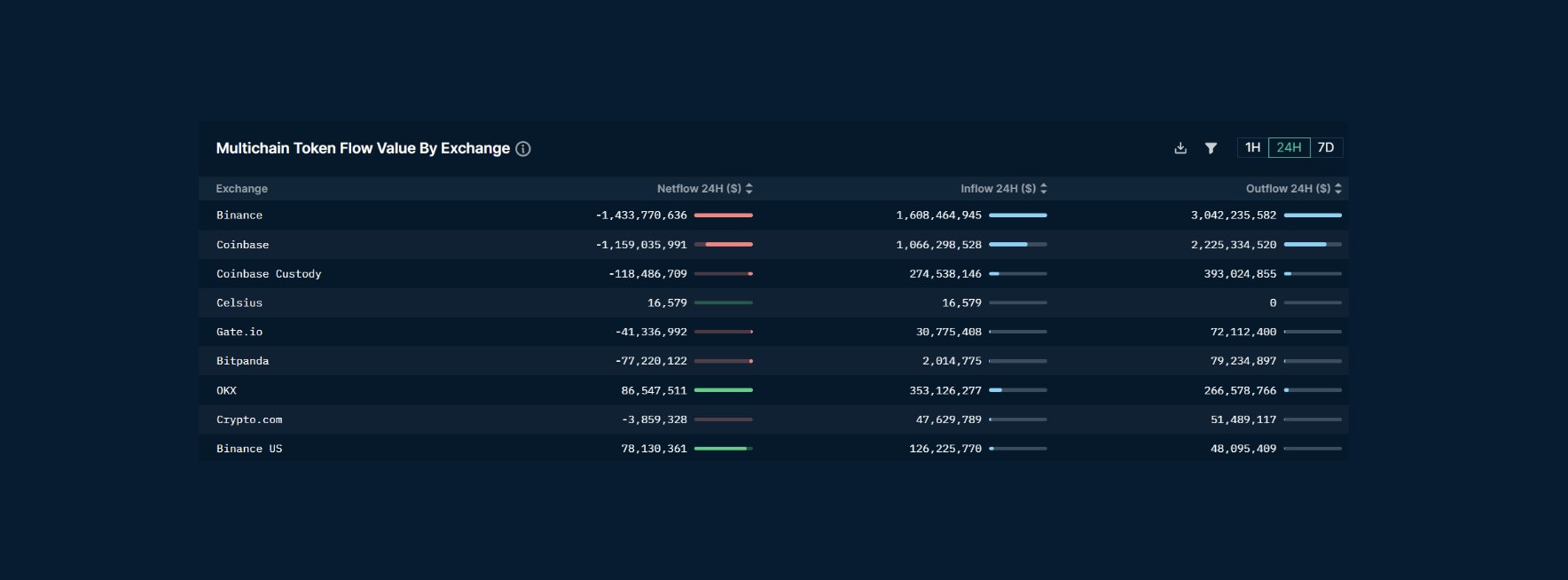Click netflow value -3,859,328

pos(654,419)
